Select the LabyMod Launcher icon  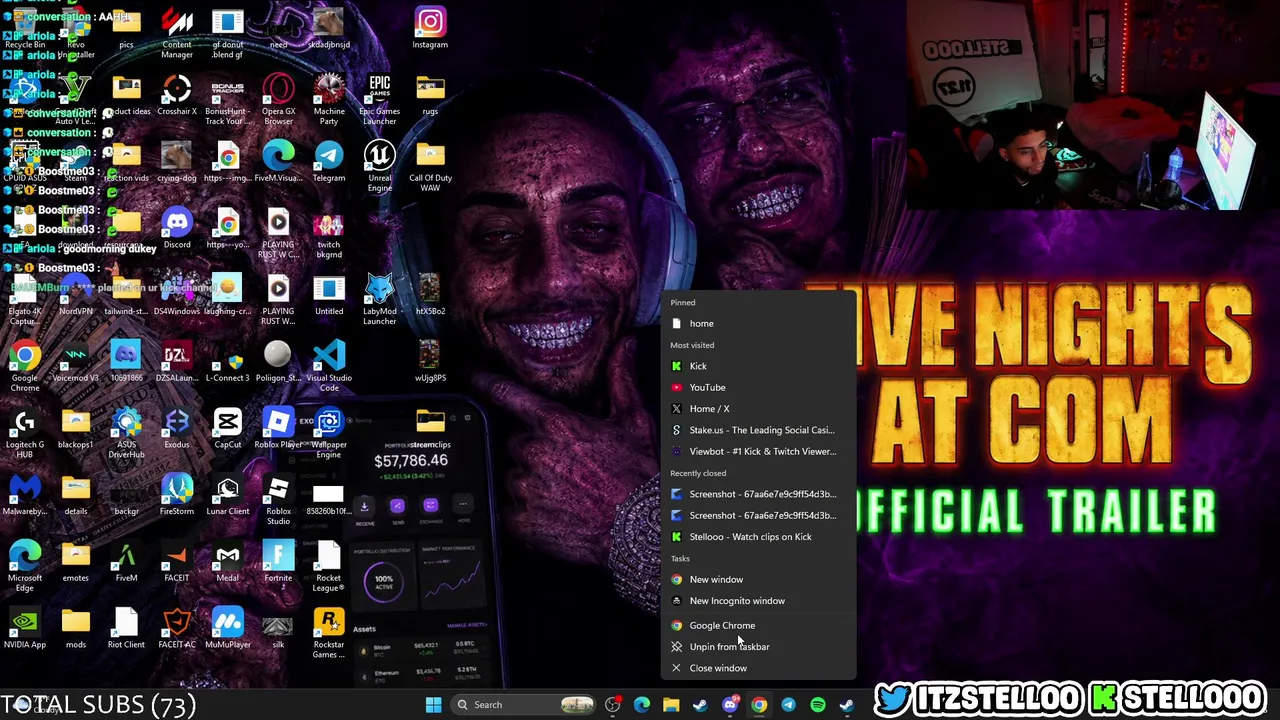380,300
